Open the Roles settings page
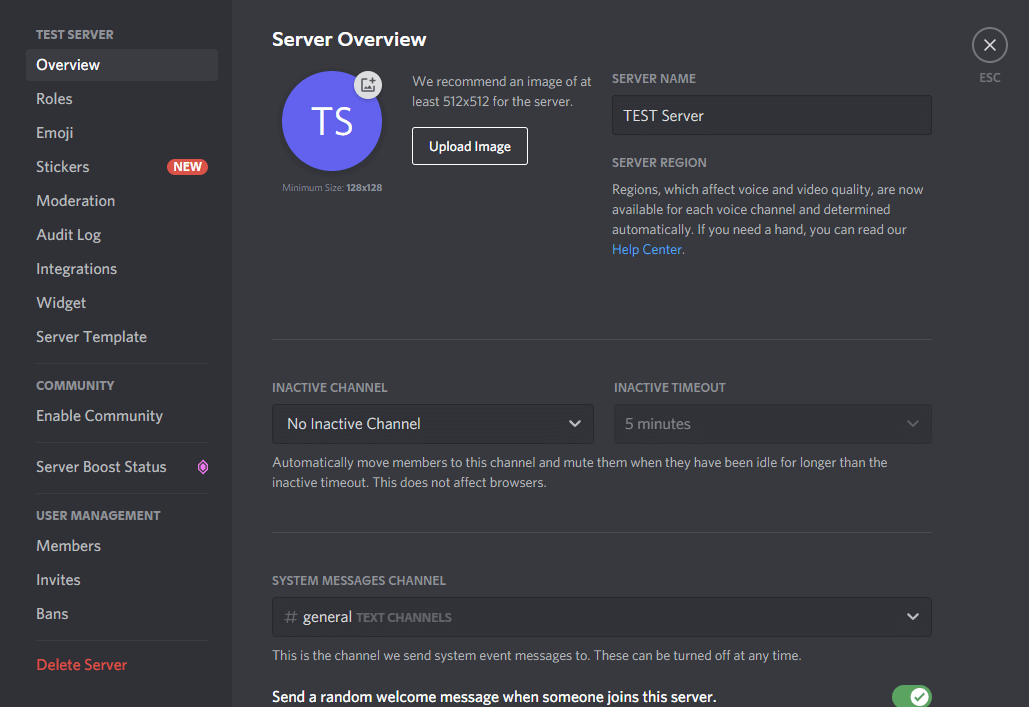This screenshot has height=707, width=1029. pos(55,99)
